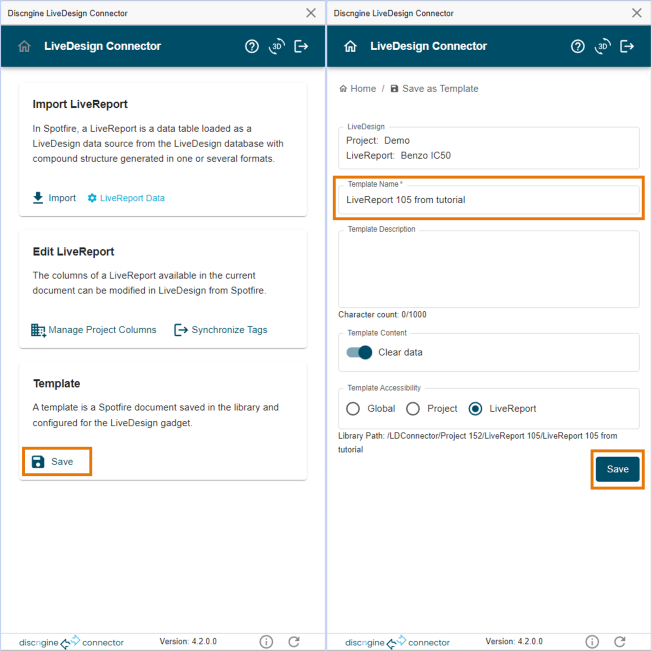
Task: Click 'Project: Demo' text
Action: 378,141
